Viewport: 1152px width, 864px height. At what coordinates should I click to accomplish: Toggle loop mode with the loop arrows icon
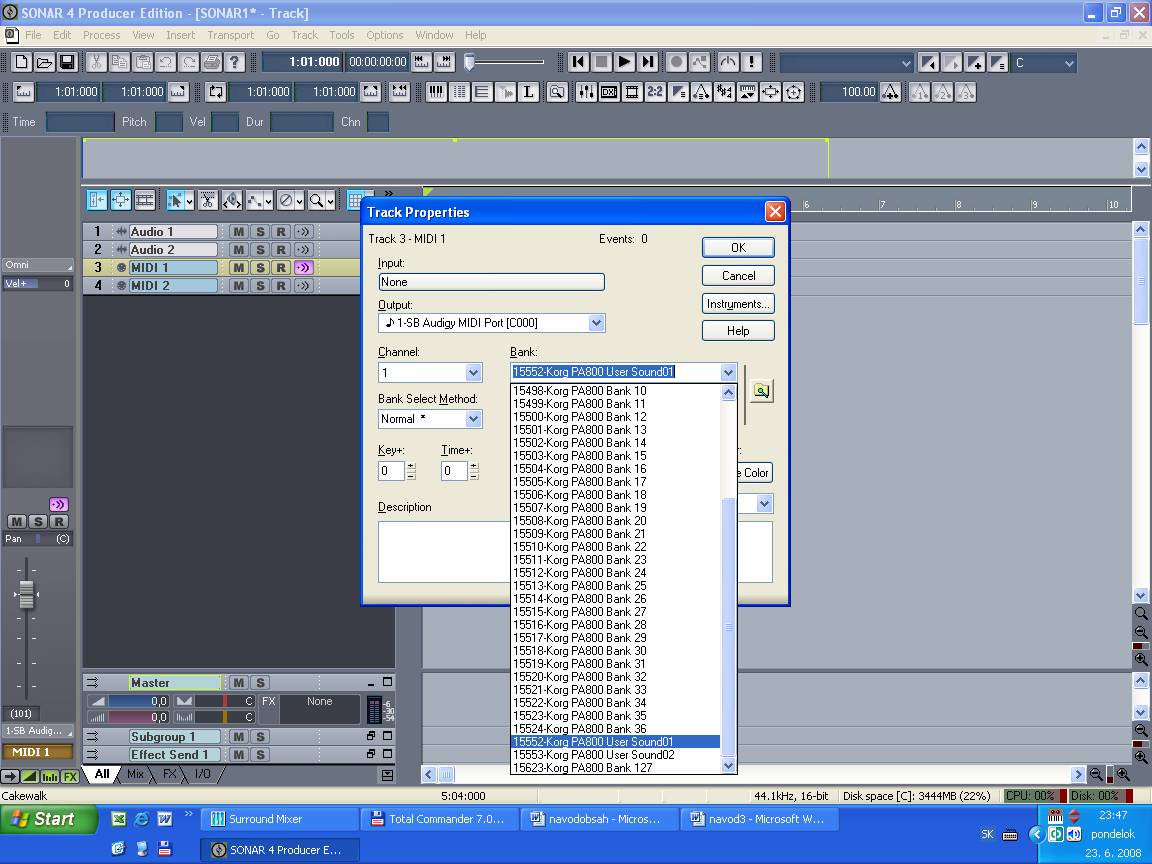[215, 92]
